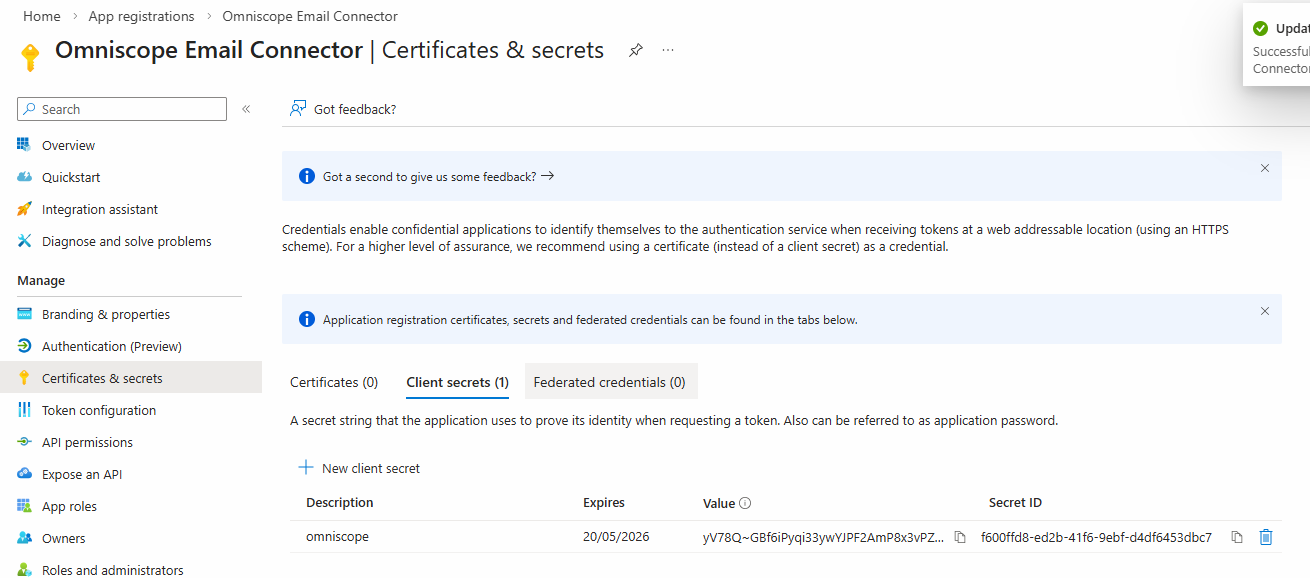This screenshot has width=1310, height=578.
Task: Pin the Certificates & secrets page
Action: pos(635,50)
